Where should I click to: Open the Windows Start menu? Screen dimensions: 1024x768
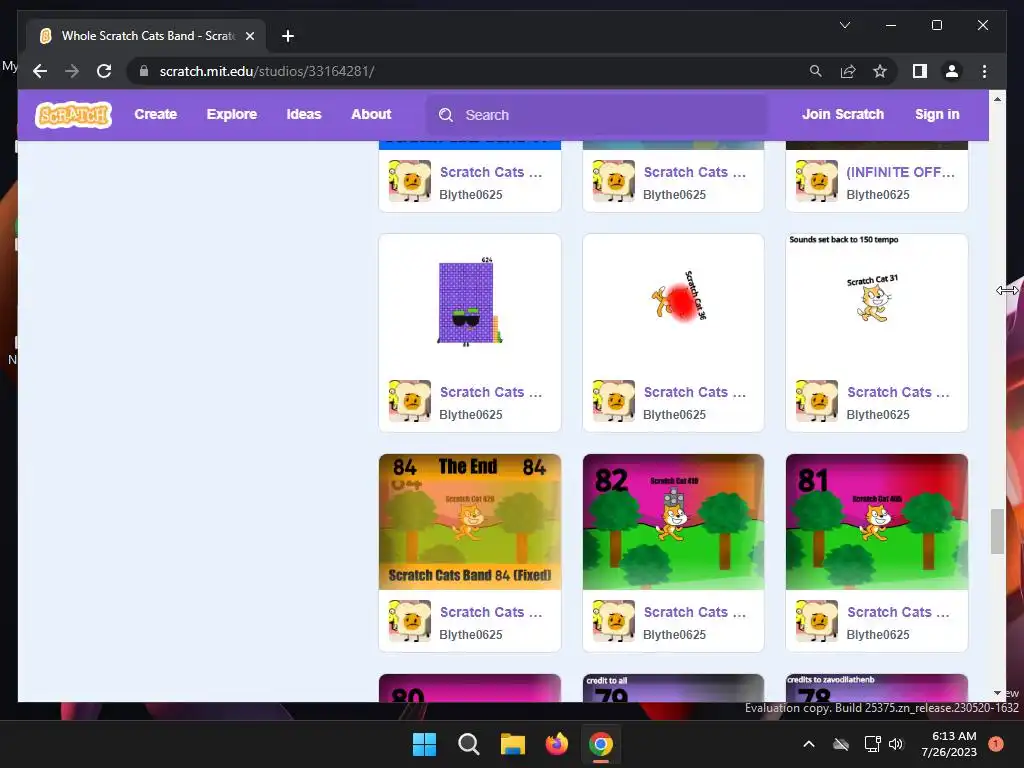(x=424, y=744)
